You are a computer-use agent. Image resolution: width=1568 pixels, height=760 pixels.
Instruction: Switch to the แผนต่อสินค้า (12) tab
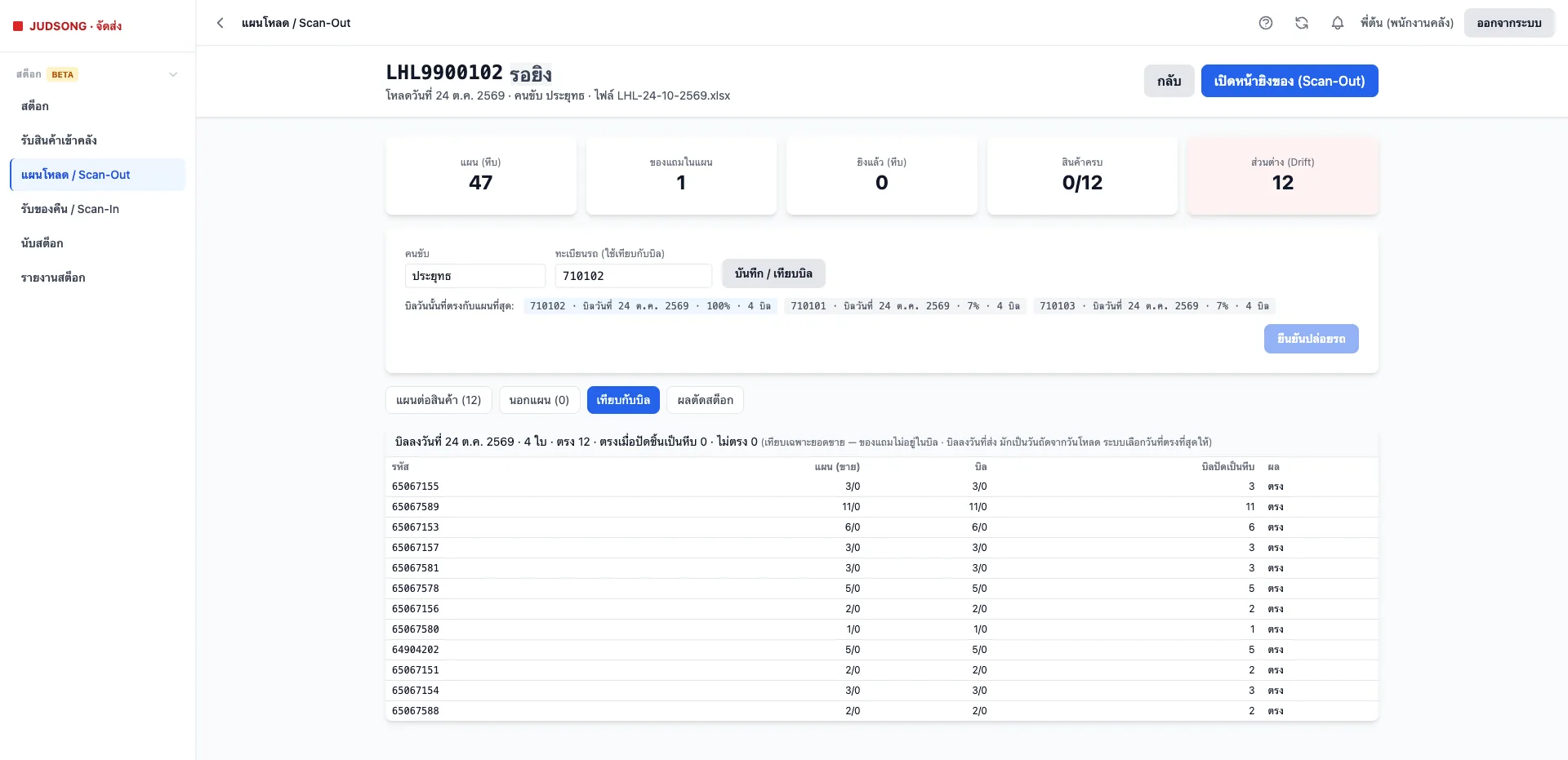pos(439,400)
